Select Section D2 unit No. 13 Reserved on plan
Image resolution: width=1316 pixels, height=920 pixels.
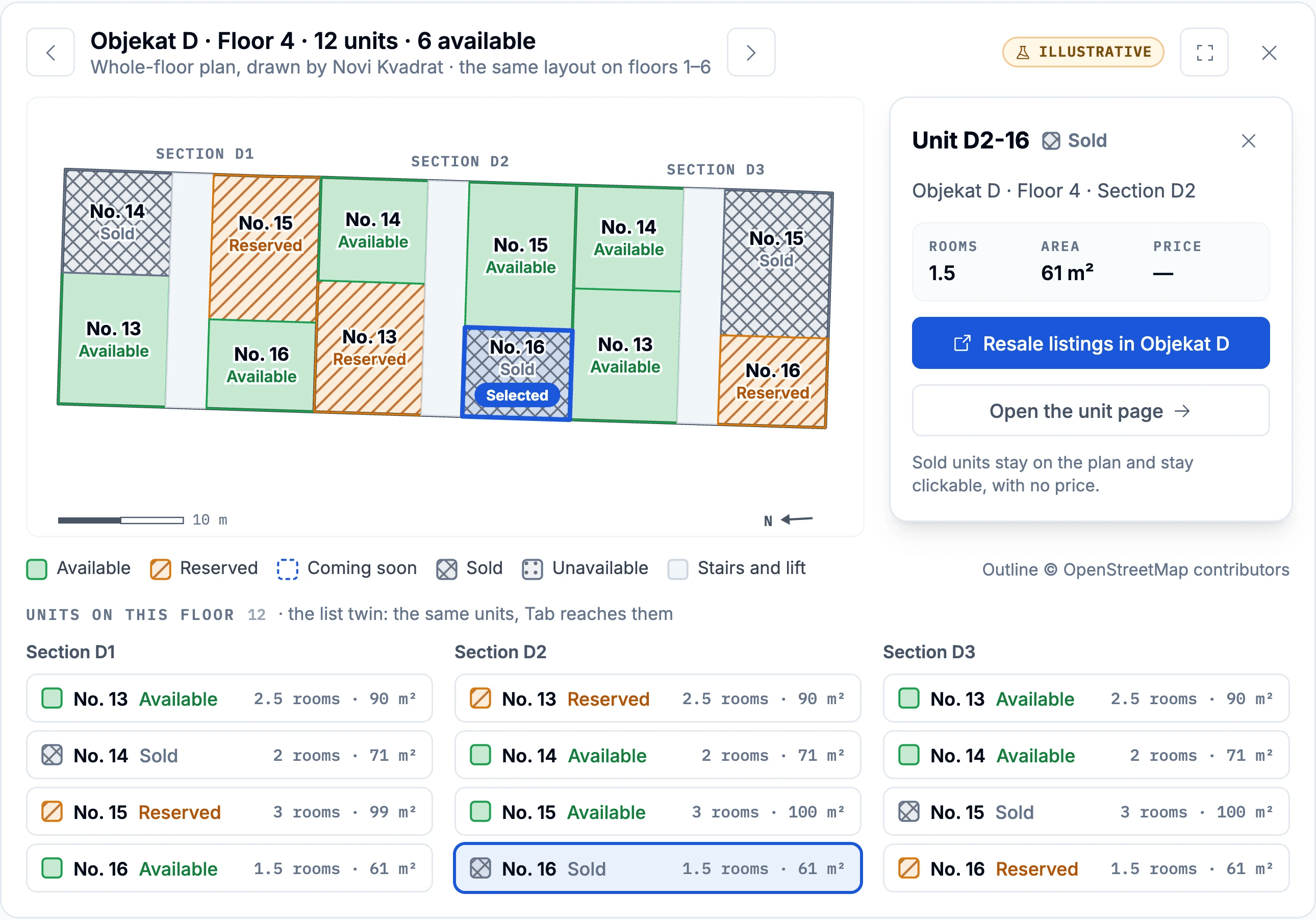click(369, 347)
